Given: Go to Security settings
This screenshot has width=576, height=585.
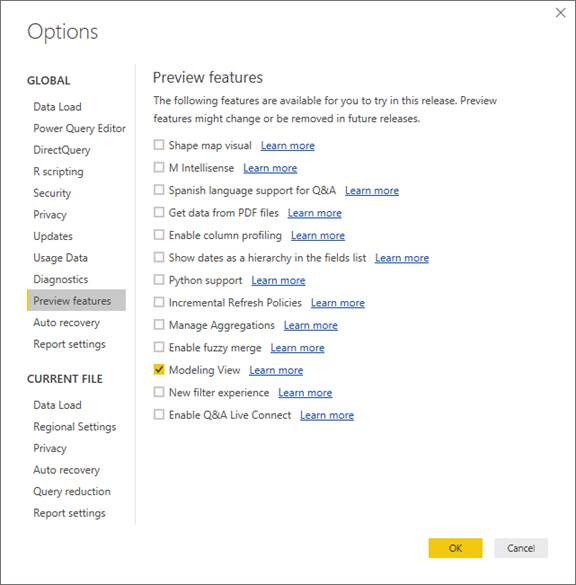Looking at the screenshot, I should (52, 193).
